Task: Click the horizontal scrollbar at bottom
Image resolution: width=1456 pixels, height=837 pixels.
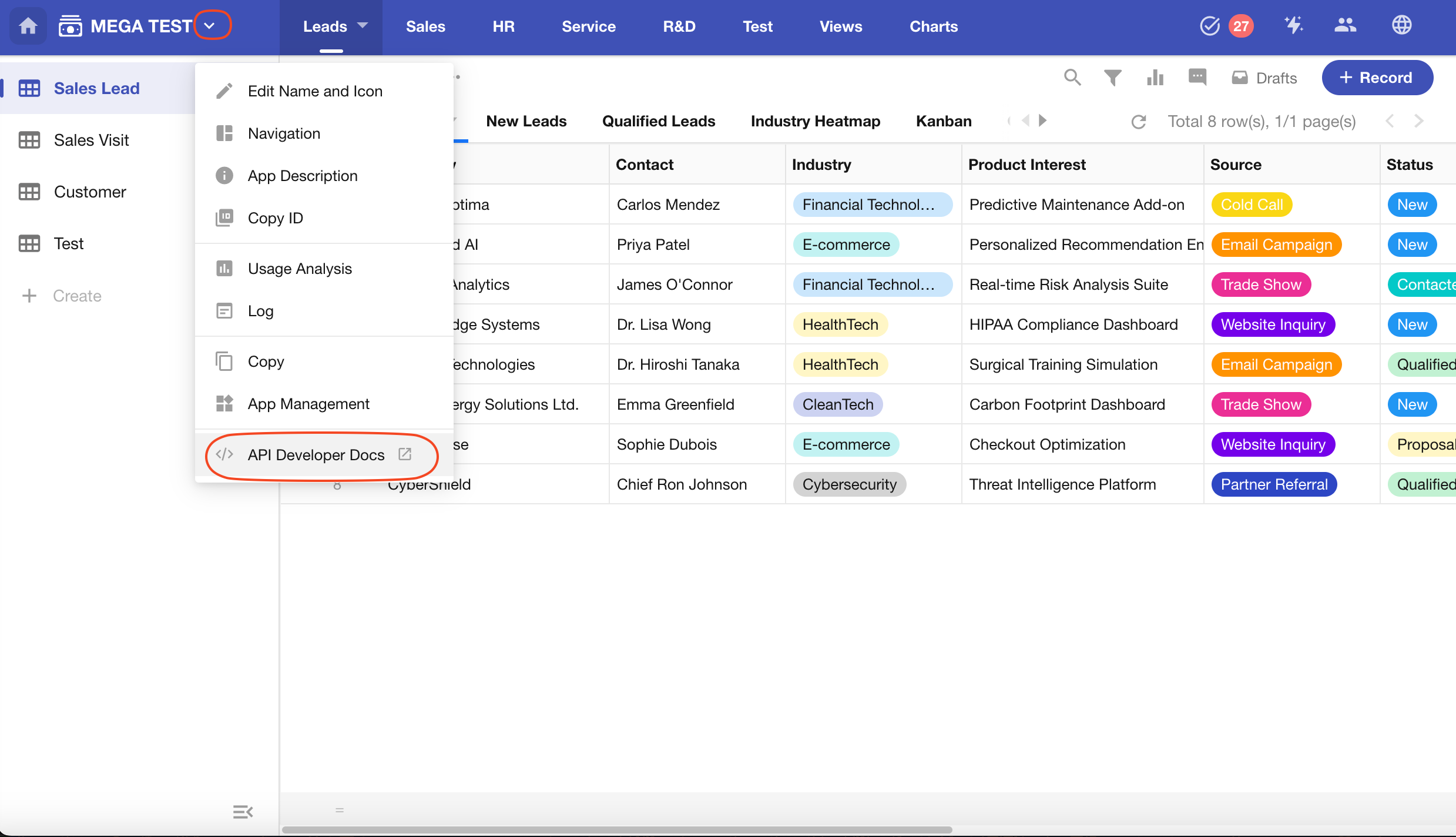Action: click(x=617, y=829)
